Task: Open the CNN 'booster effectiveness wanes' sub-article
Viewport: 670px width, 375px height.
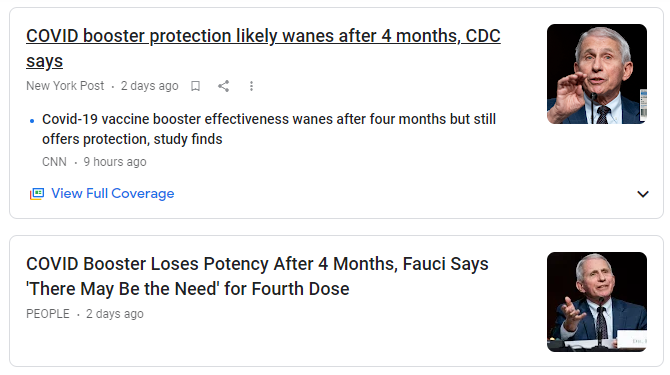Action: pos(269,129)
